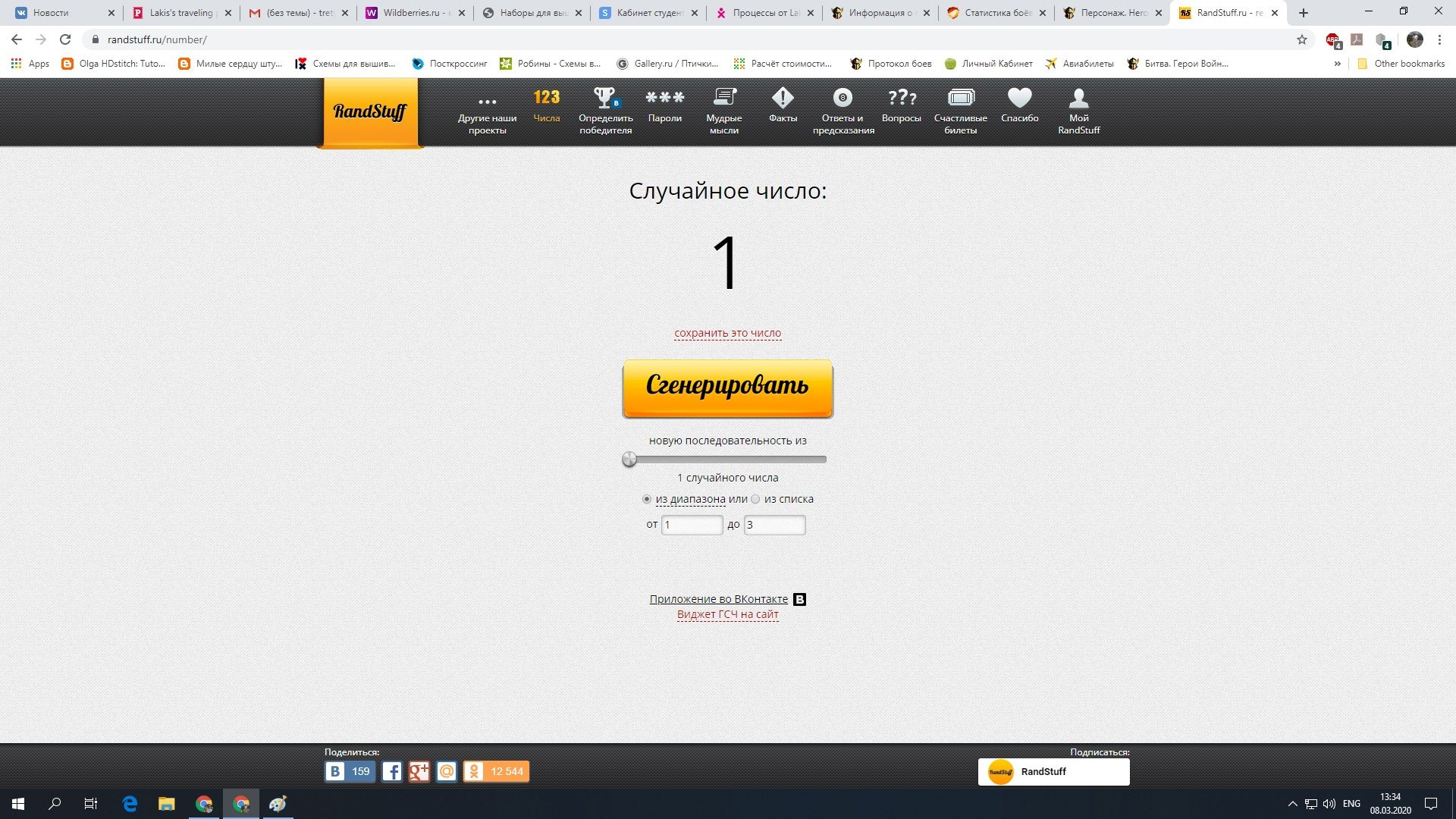
Task: Open Ответы и предсказания magic ball icon
Action: pyautogui.click(x=843, y=98)
